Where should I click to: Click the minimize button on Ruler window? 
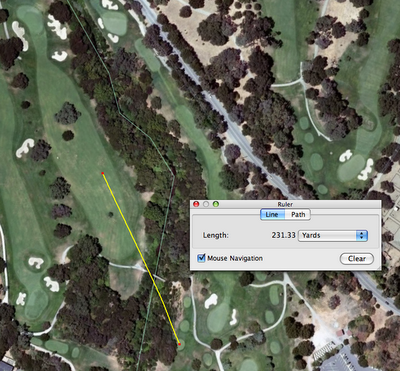pos(206,204)
